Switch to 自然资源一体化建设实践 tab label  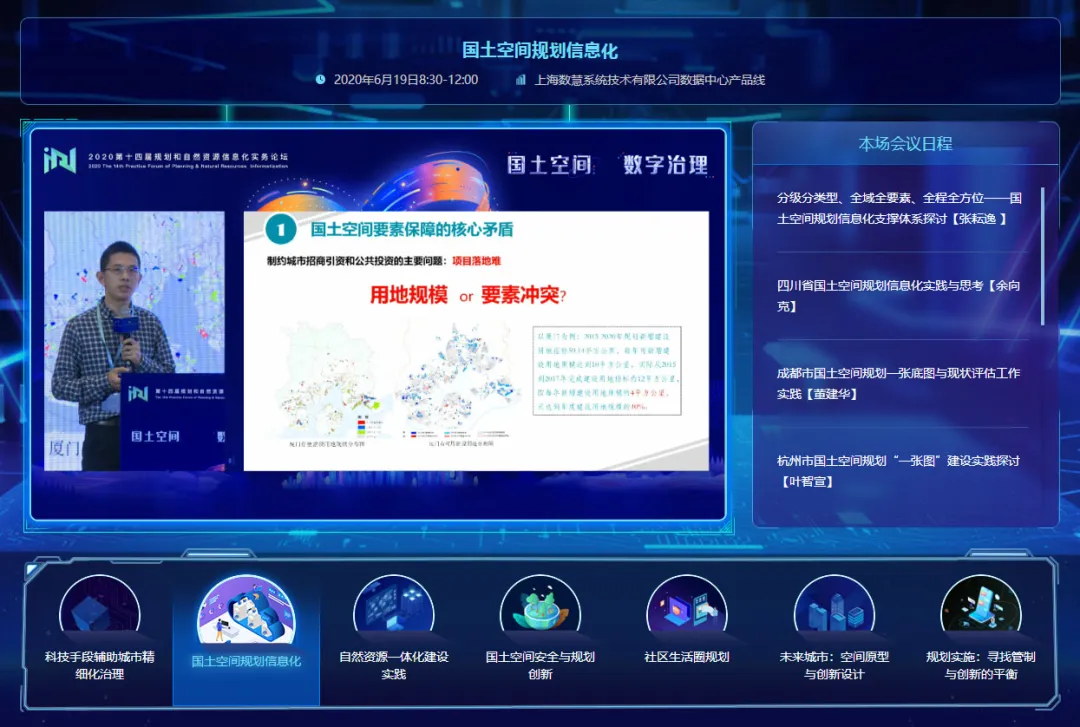[393, 666]
